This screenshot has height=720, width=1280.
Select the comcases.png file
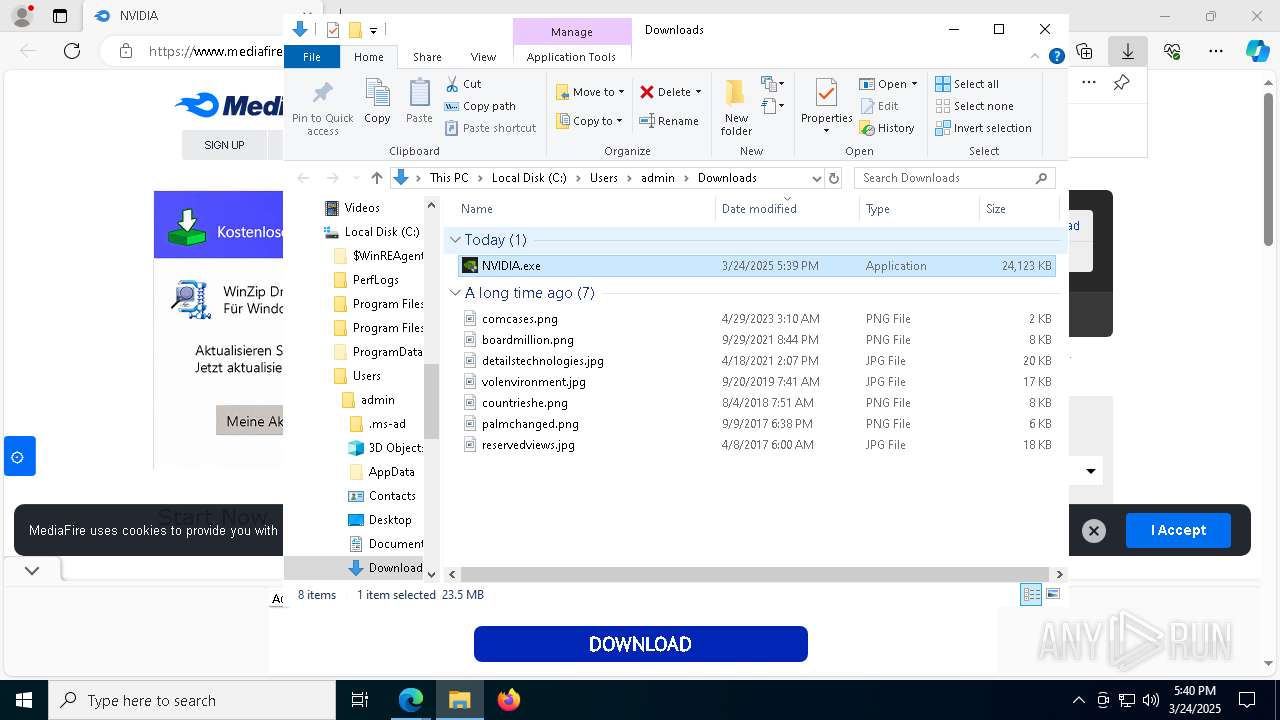coord(757,319)
